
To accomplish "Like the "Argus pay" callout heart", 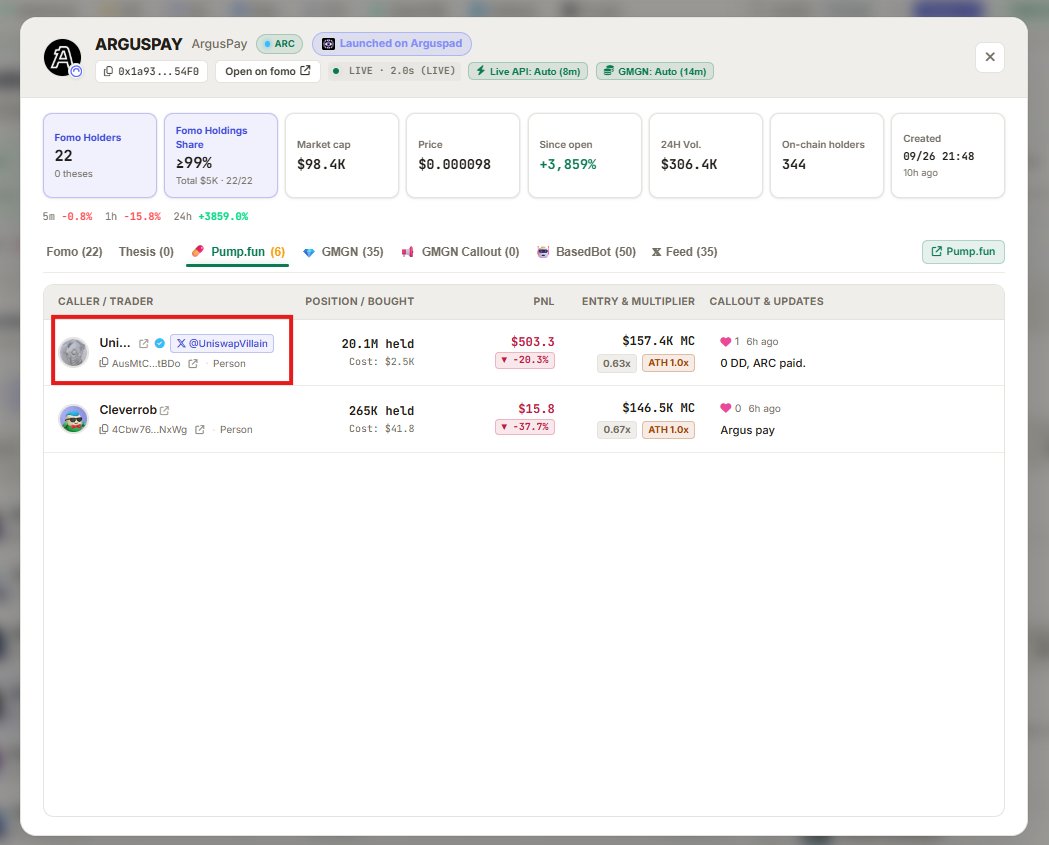I will (725, 408).
